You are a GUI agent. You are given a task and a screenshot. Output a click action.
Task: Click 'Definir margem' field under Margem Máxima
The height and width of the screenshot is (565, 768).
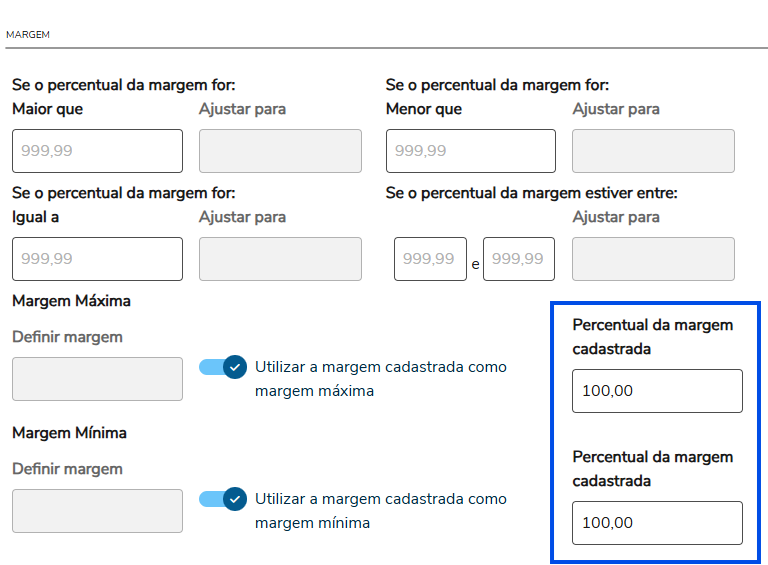[97, 379]
